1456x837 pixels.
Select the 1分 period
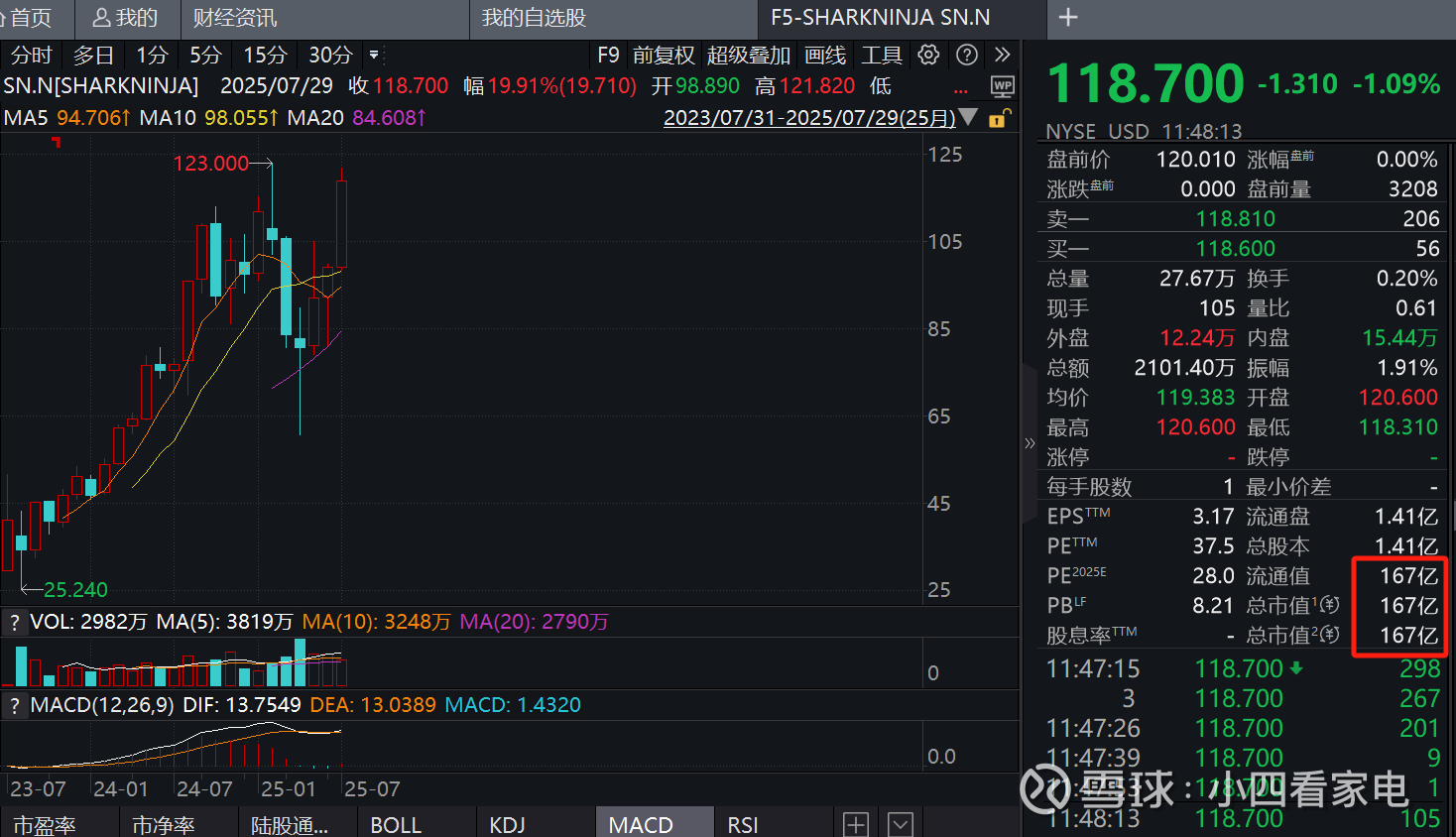click(x=152, y=56)
